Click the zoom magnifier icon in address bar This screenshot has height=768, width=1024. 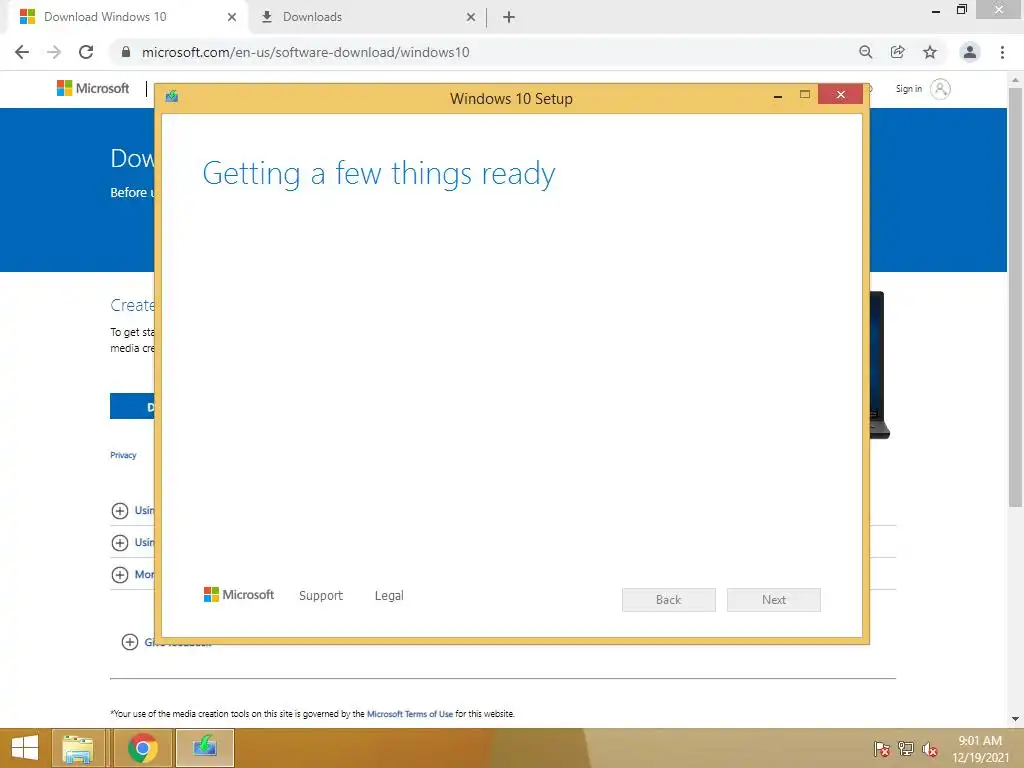click(866, 52)
